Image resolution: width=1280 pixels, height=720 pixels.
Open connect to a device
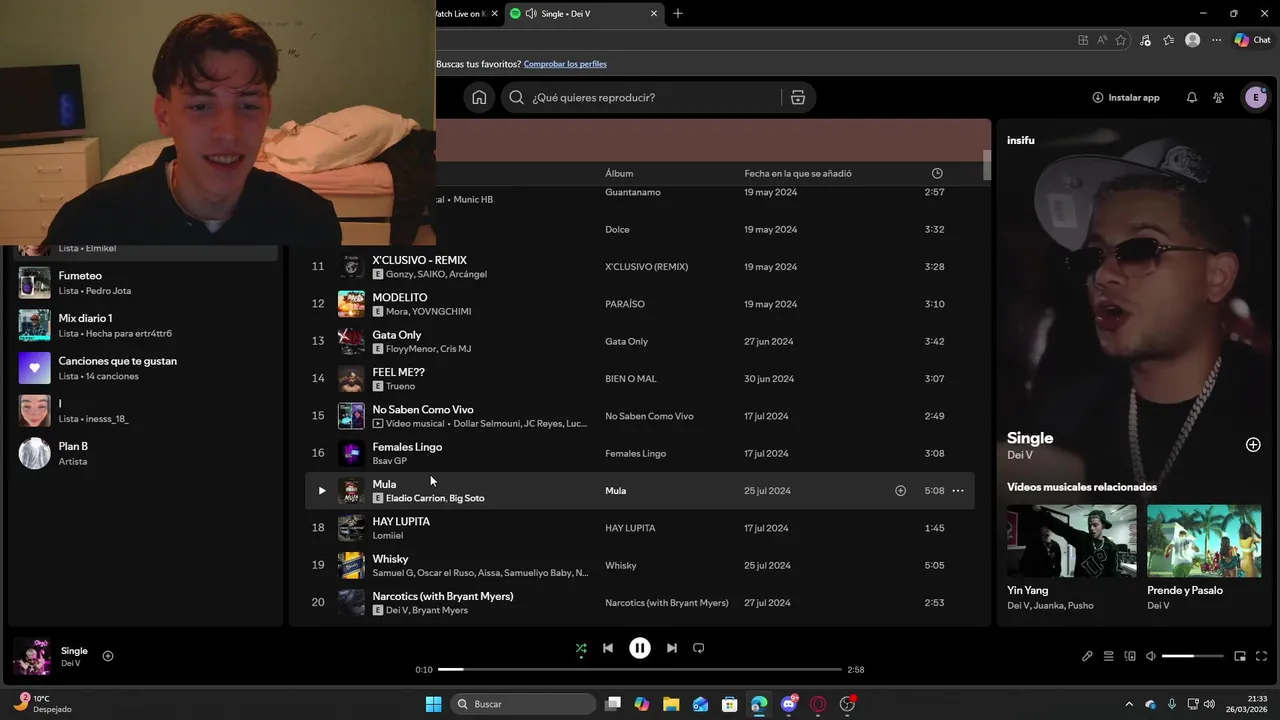(x=1130, y=656)
